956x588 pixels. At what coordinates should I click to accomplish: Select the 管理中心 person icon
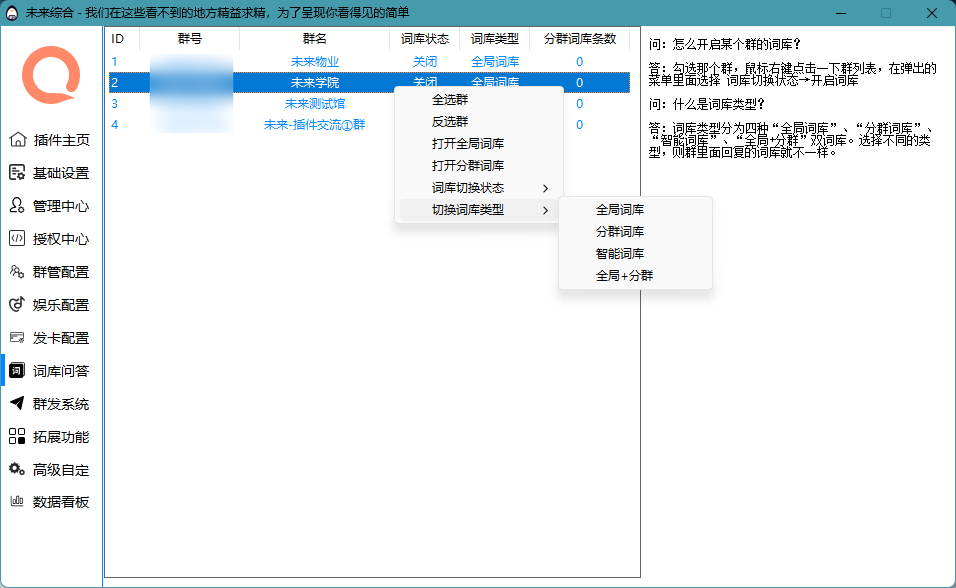tap(17, 206)
